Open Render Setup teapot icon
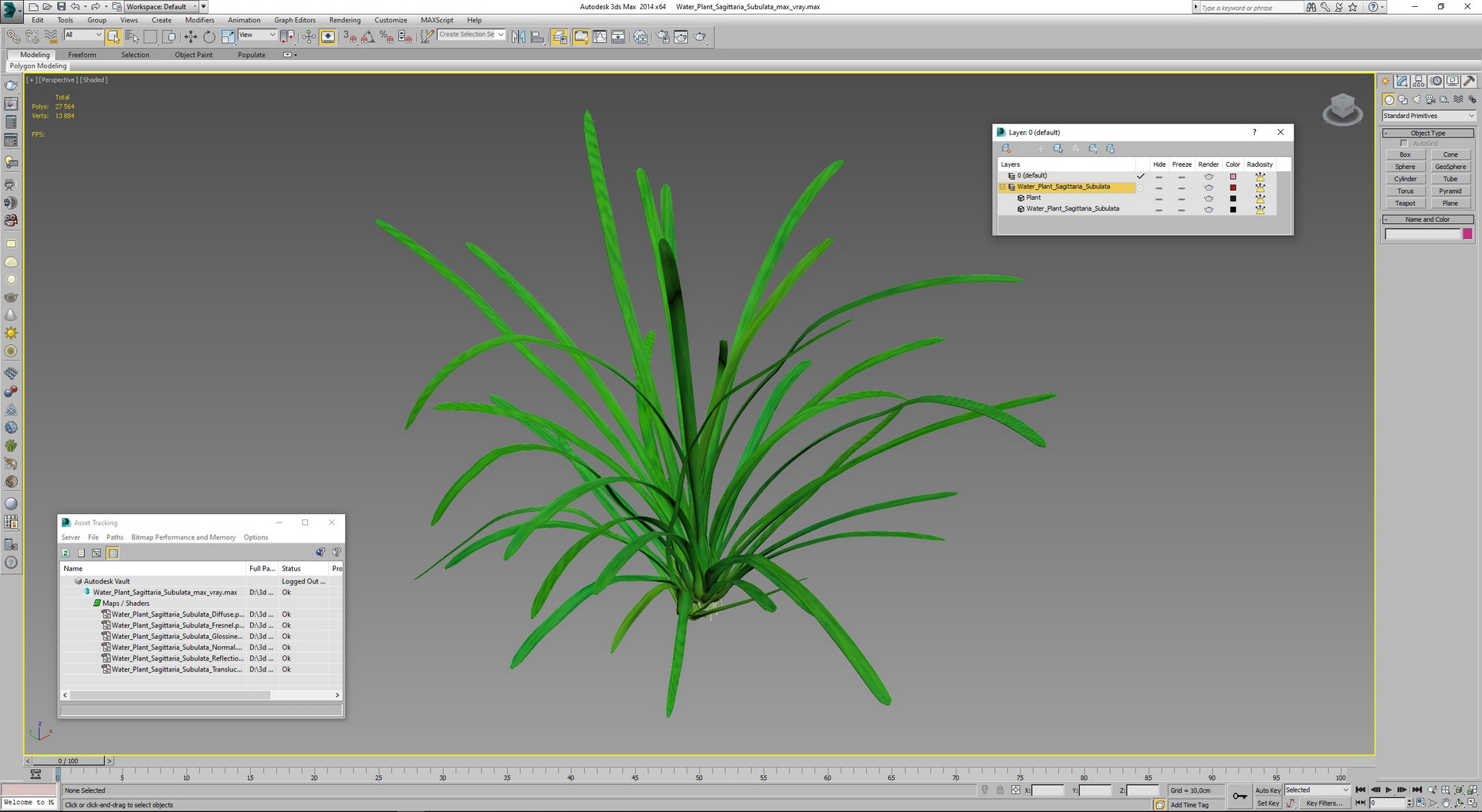The image size is (1482, 812). click(x=663, y=36)
